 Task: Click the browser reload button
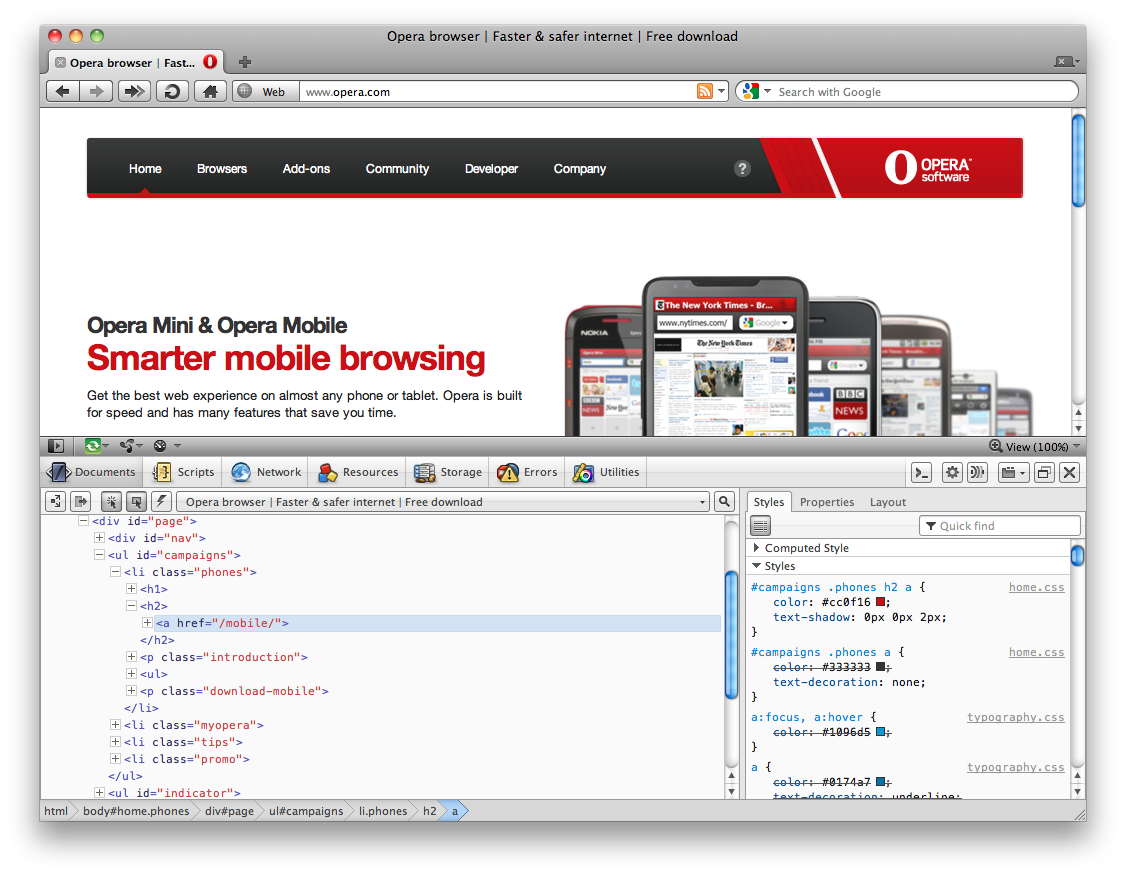[172, 92]
